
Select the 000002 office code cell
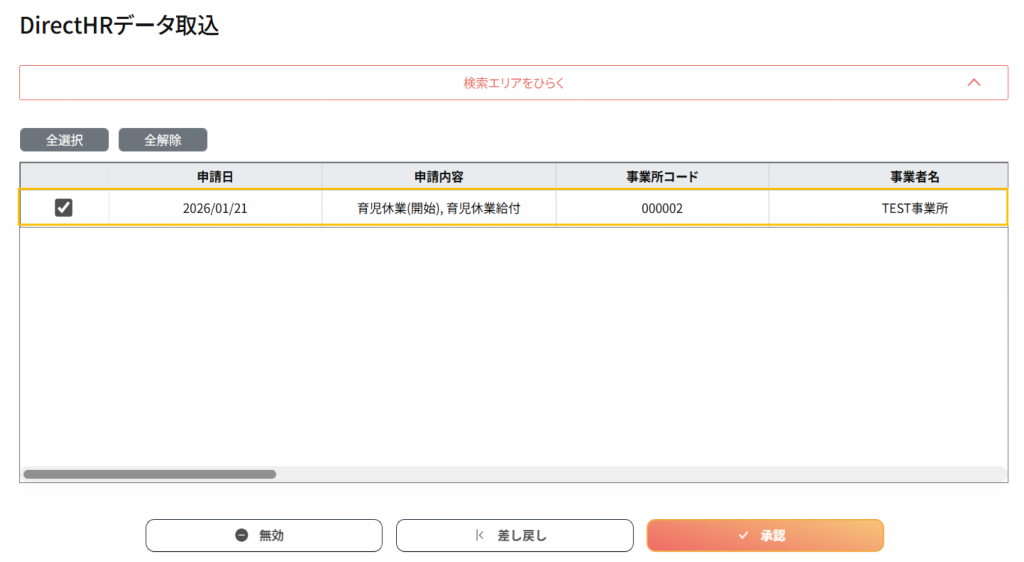[x=662, y=209]
